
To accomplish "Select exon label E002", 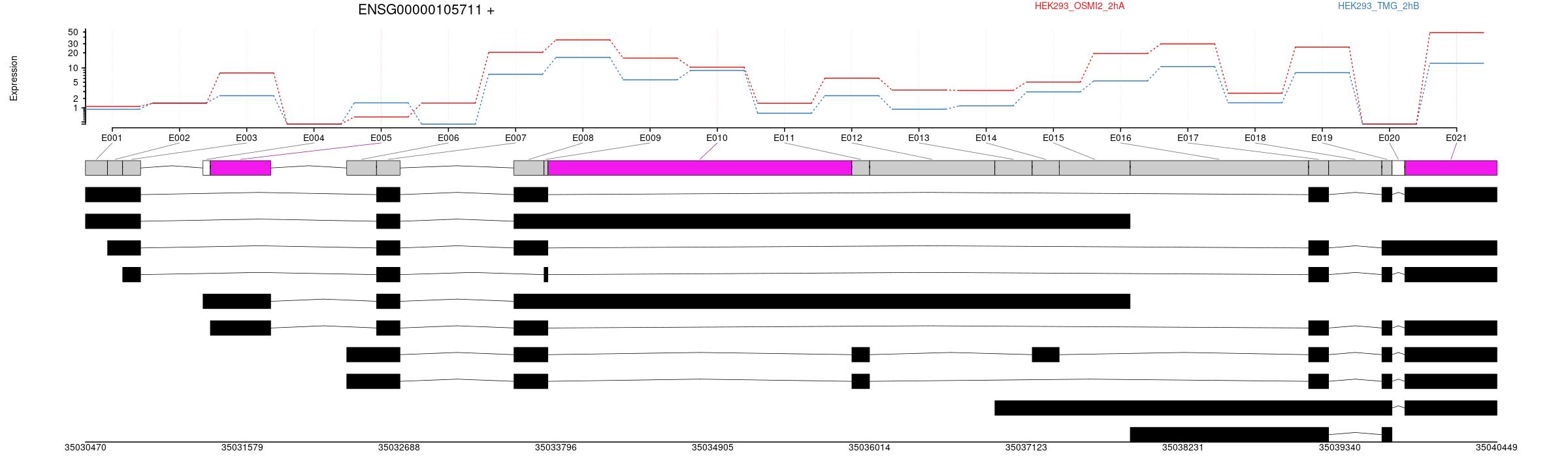I will click(x=179, y=138).
